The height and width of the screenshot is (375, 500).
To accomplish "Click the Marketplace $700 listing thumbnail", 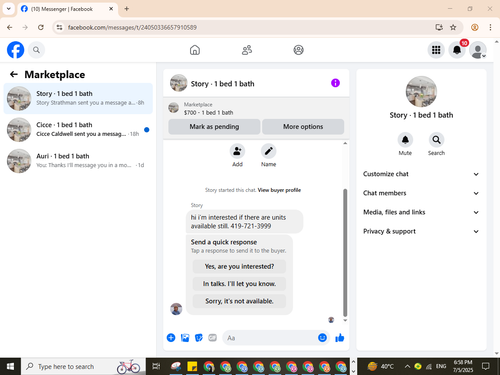I will [173, 108].
